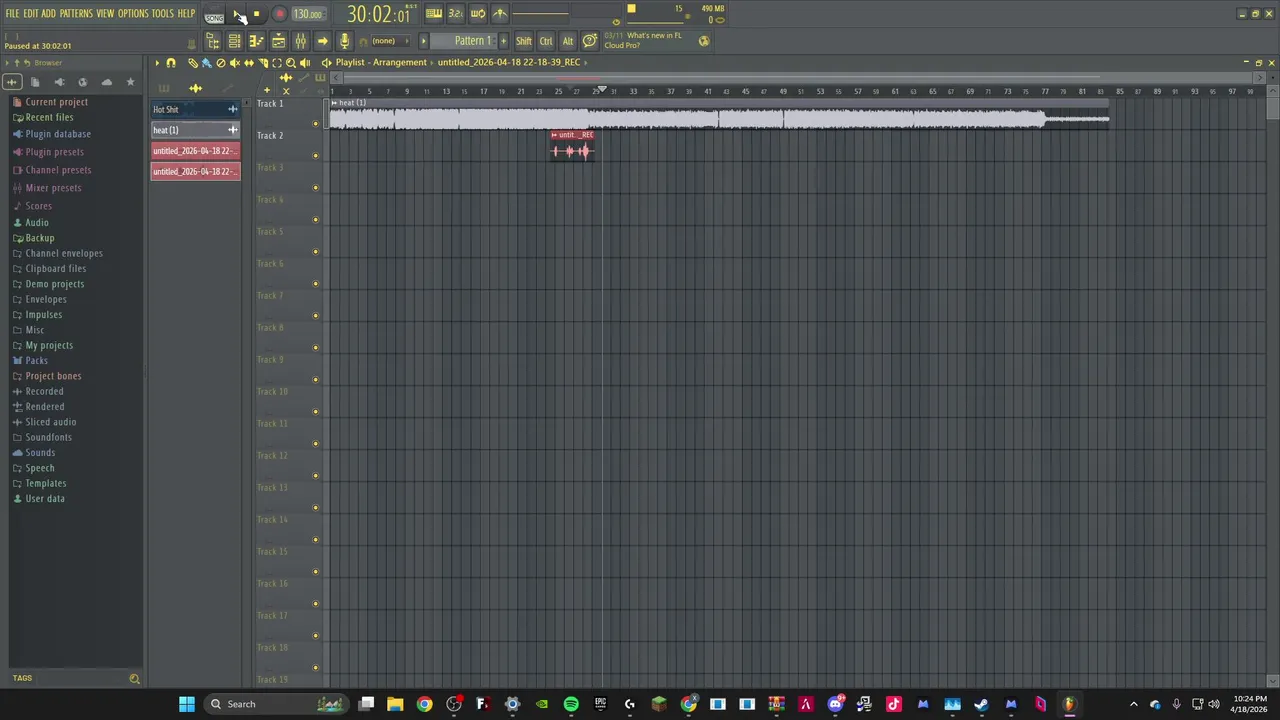Viewport: 1280px width, 720px height.
Task: Toggle loop recording icon
Action: (x=477, y=14)
